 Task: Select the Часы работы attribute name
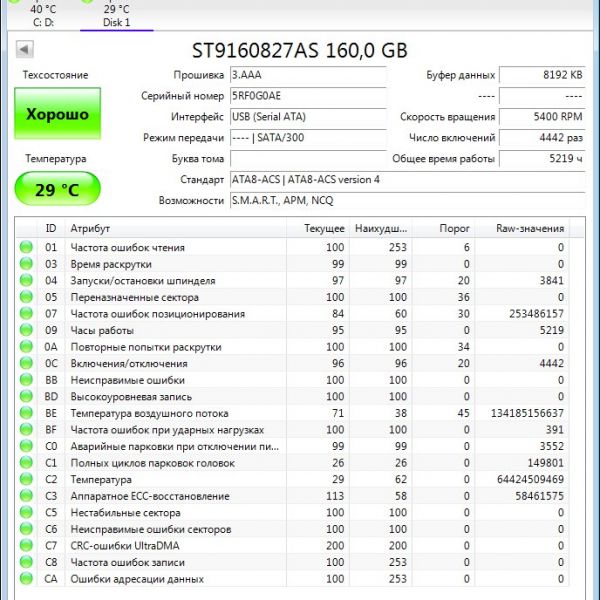coord(102,331)
